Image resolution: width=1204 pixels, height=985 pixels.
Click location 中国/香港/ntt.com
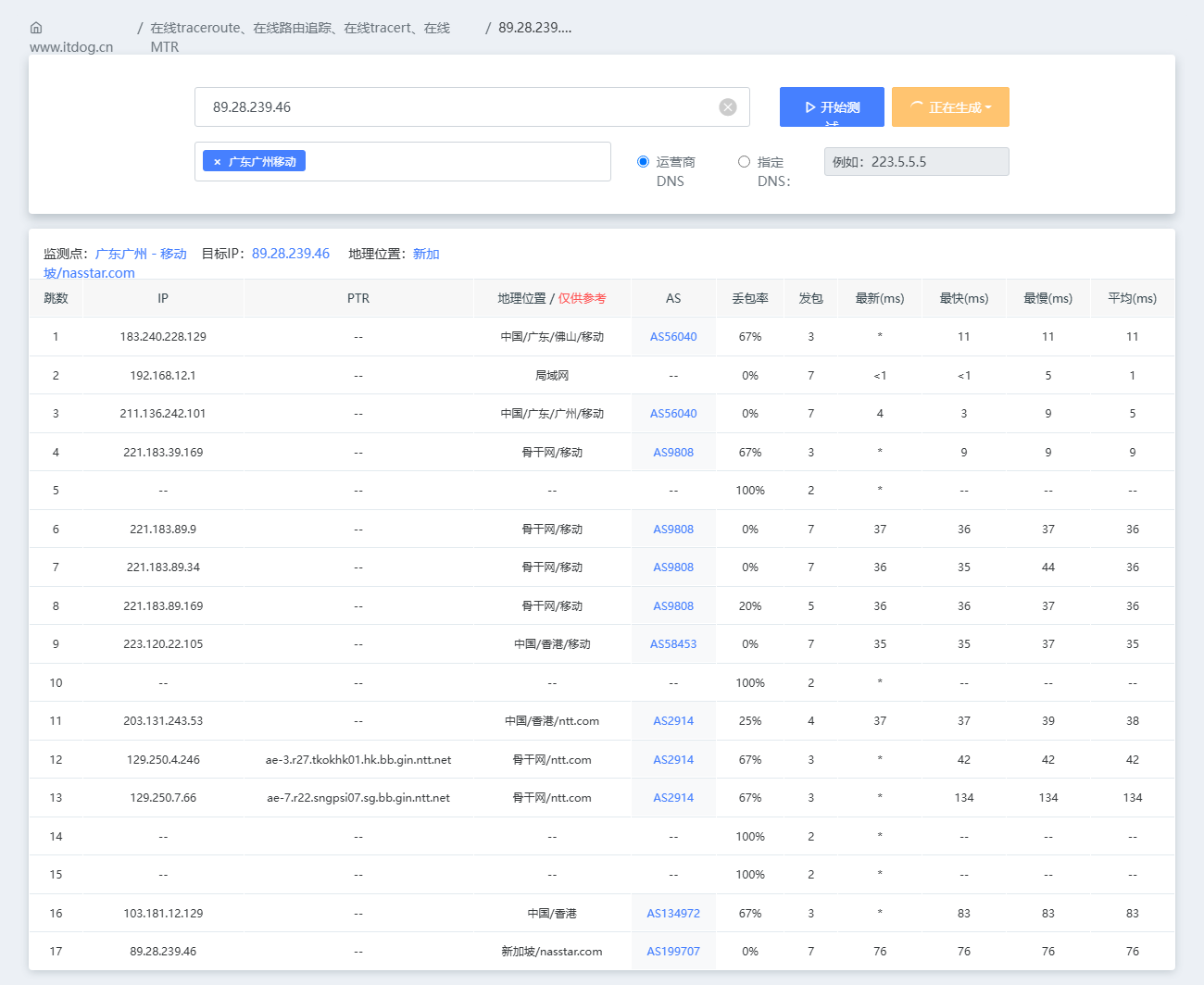(x=552, y=721)
